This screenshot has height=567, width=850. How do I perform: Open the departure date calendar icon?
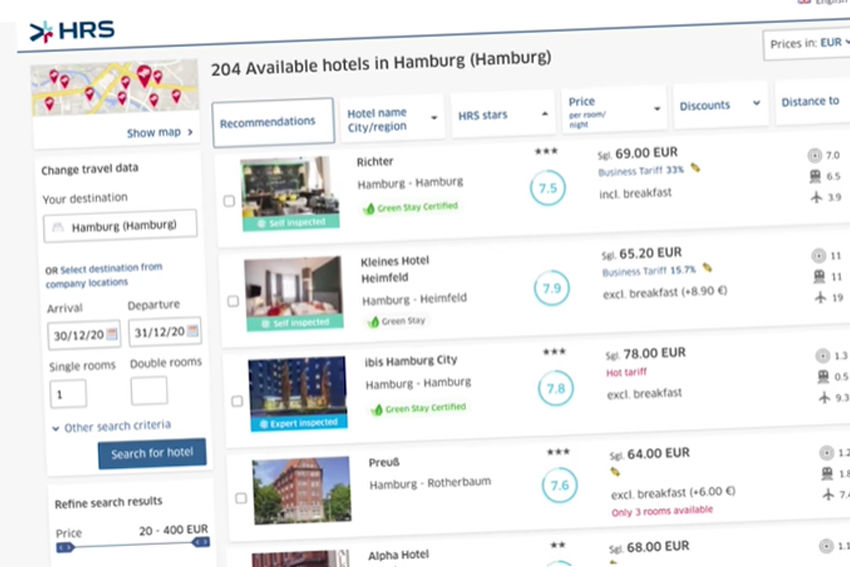click(192, 331)
